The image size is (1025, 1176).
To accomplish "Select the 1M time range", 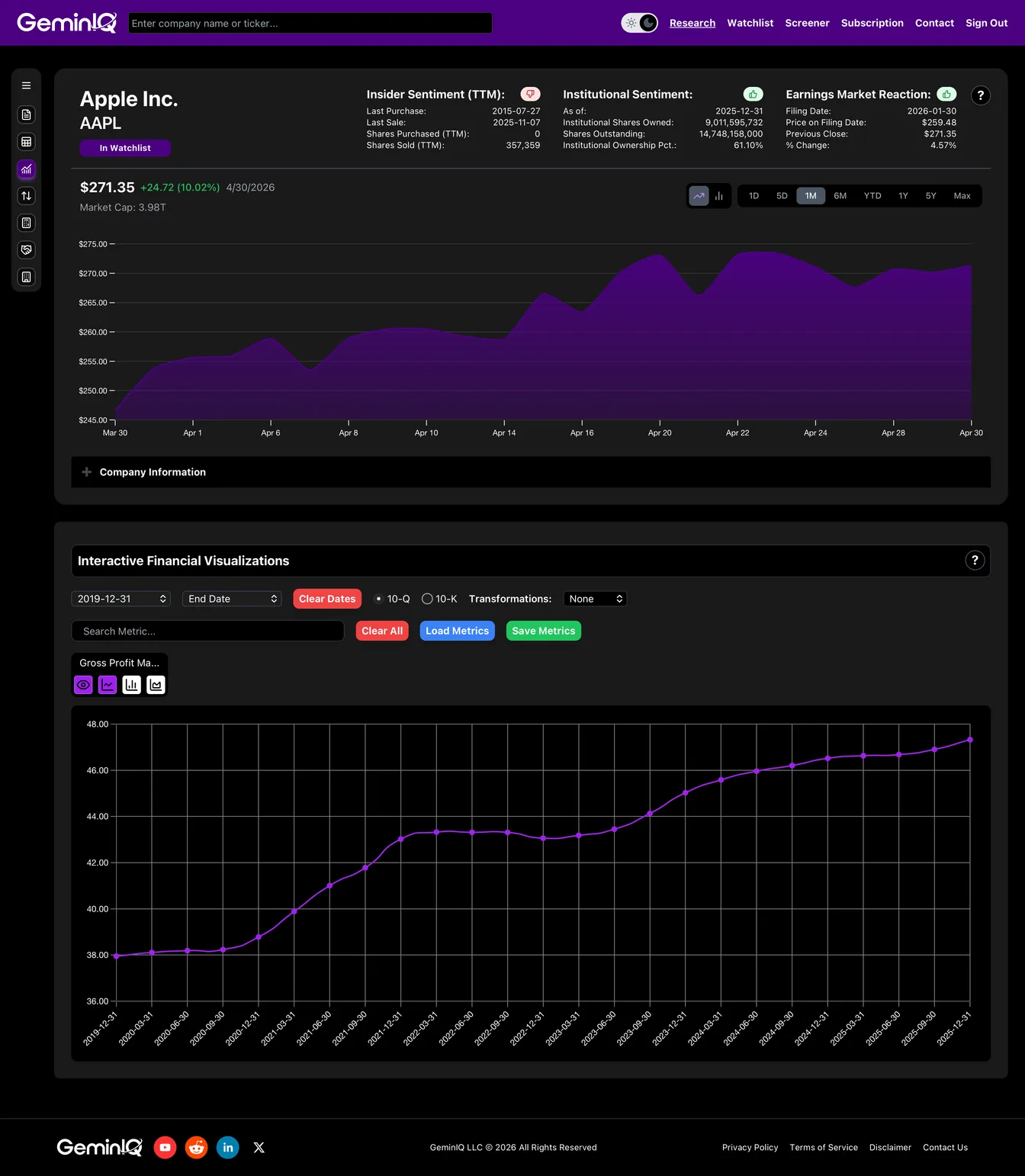I will pos(811,196).
